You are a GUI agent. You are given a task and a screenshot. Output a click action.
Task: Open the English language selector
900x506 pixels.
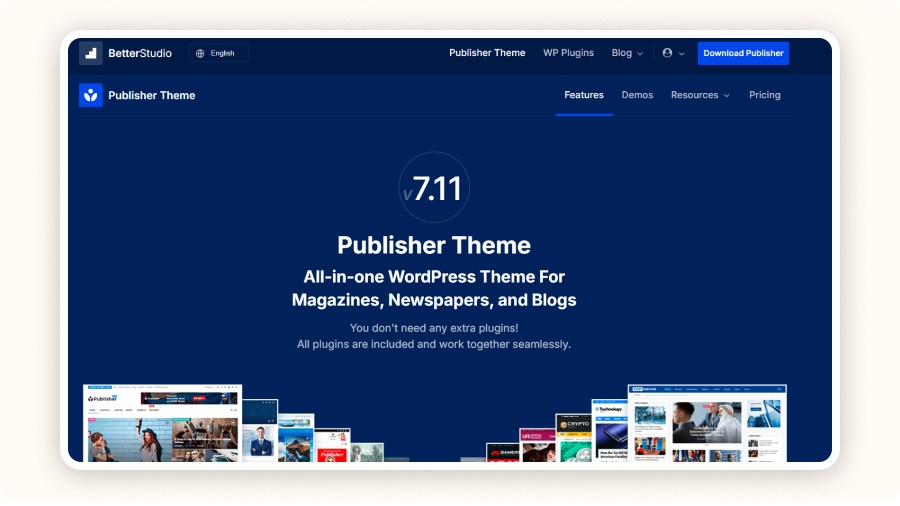[219, 53]
